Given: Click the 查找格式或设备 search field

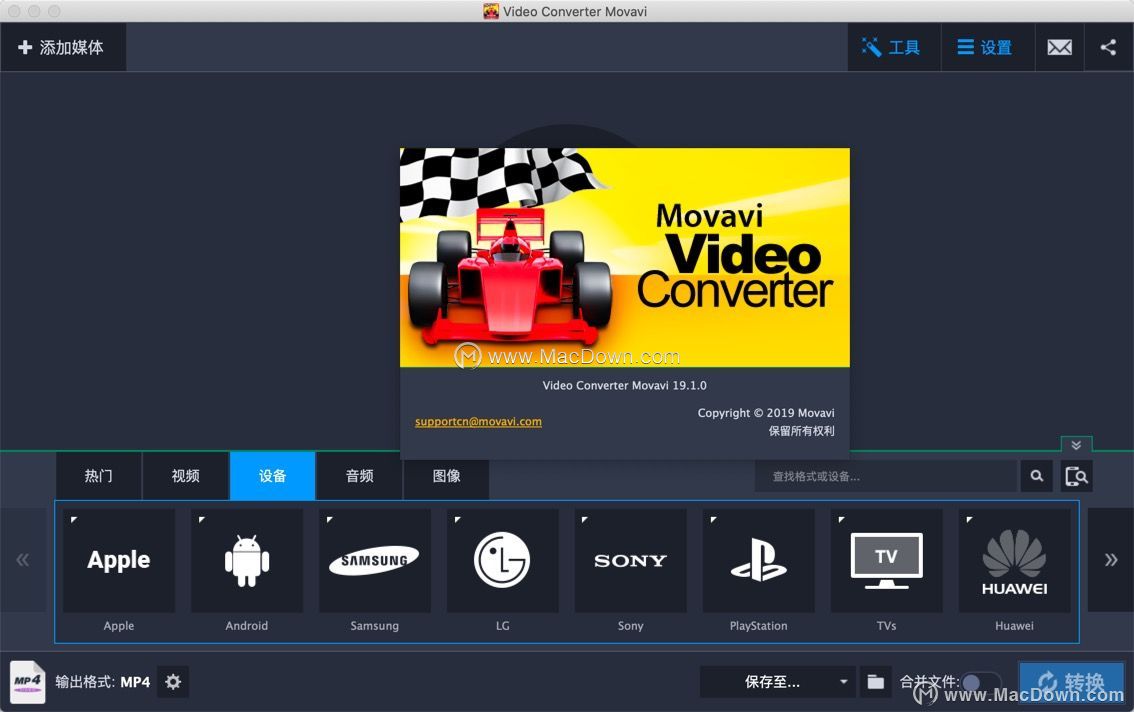Looking at the screenshot, I should click(886, 476).
